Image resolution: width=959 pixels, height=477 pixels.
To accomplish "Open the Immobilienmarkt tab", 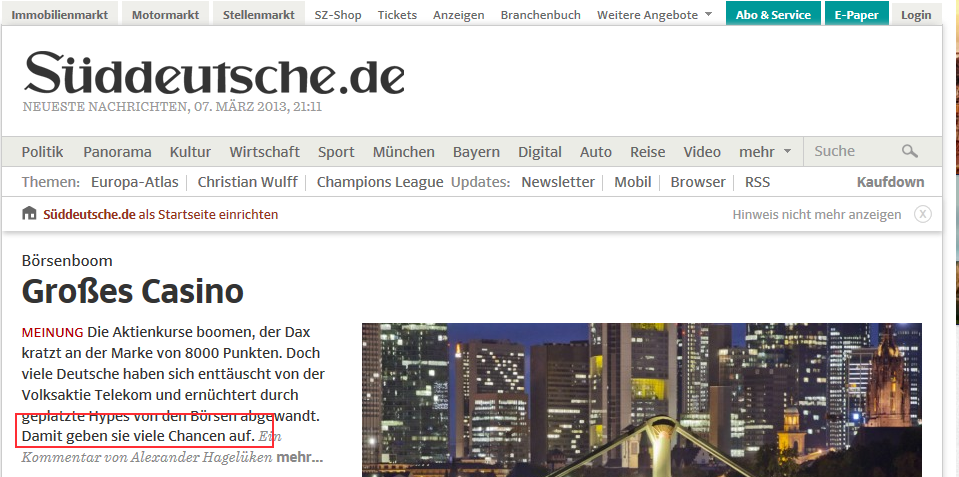I will tap(59, 15).
